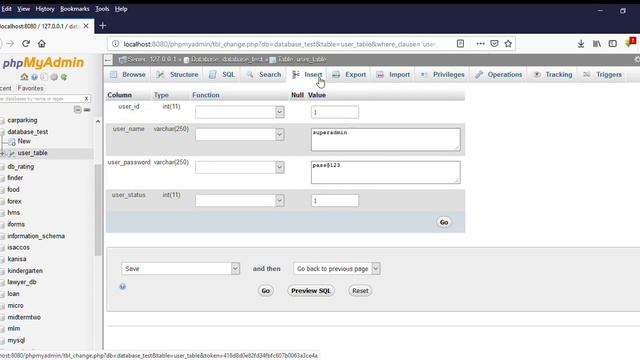Click the Reset button
The width and height of the screenshot is (640, 360).
360,291
